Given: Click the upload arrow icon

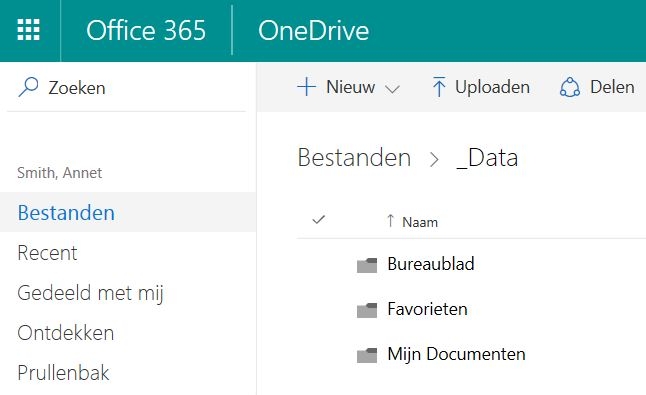Looking at the screenshot, I should point(439,87).
